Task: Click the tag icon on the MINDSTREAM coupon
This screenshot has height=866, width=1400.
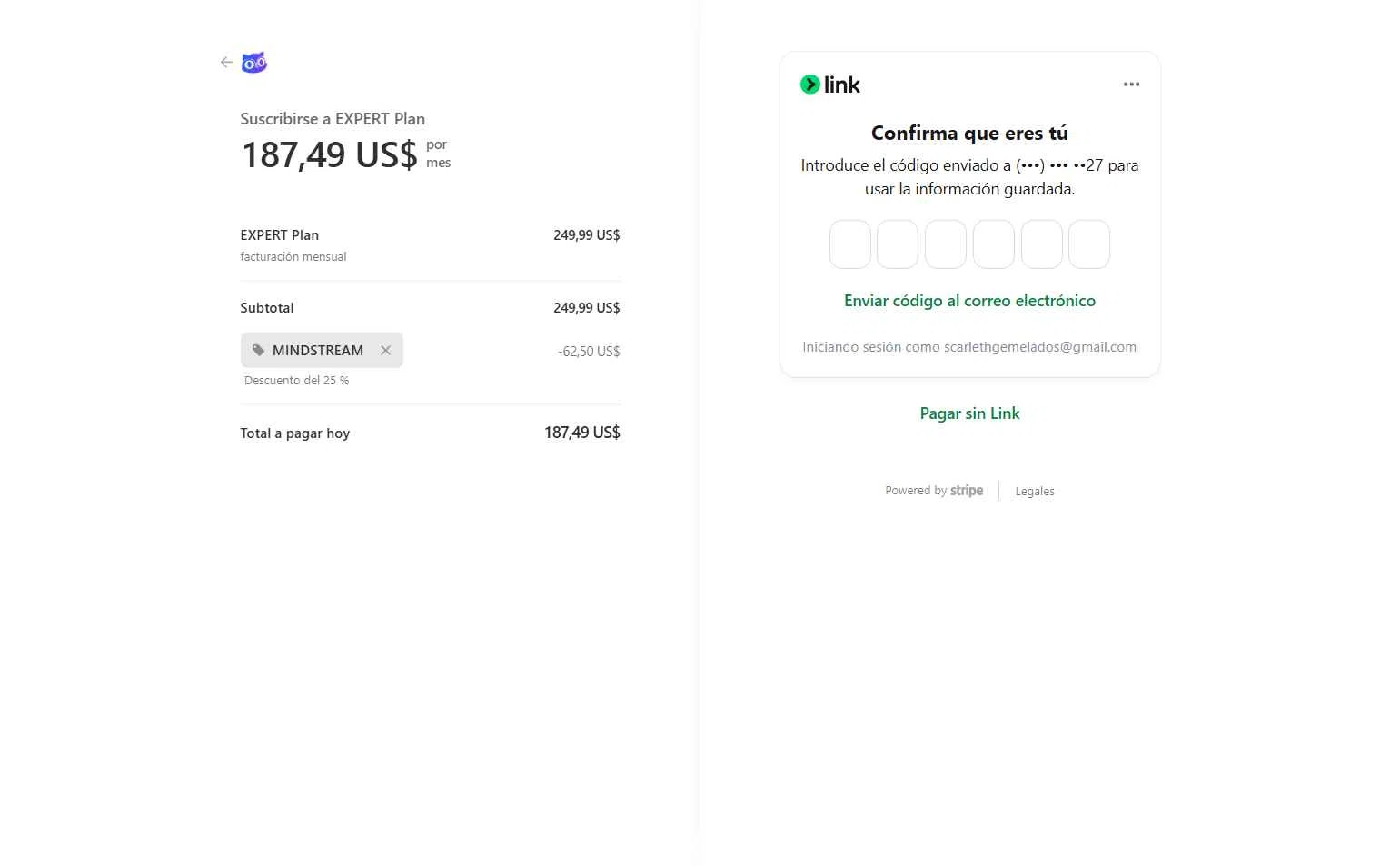Action: point(258,351)
